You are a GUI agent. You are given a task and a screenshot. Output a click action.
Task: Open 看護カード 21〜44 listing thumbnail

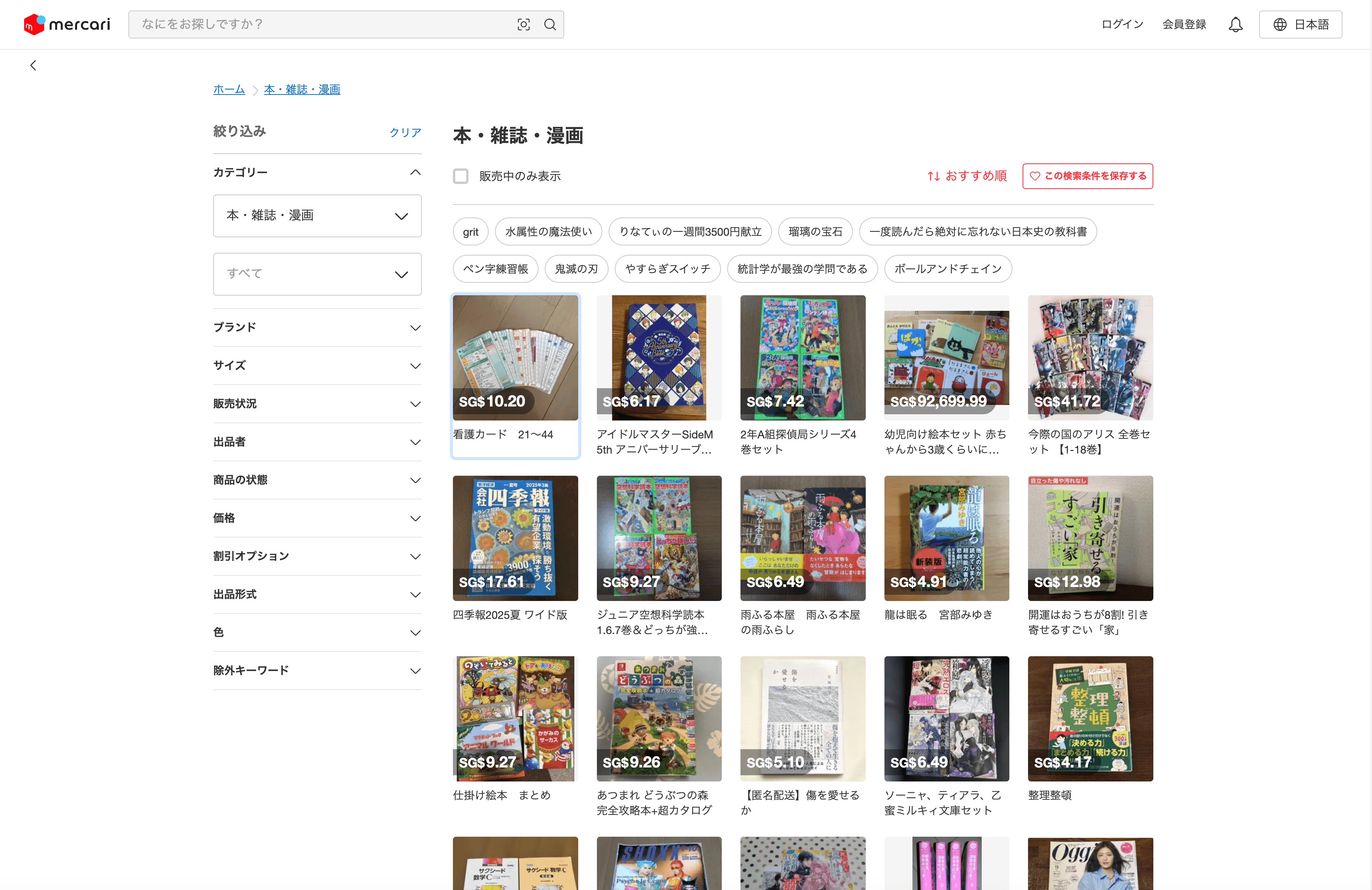pyautogui.click(x=515, y=357)
